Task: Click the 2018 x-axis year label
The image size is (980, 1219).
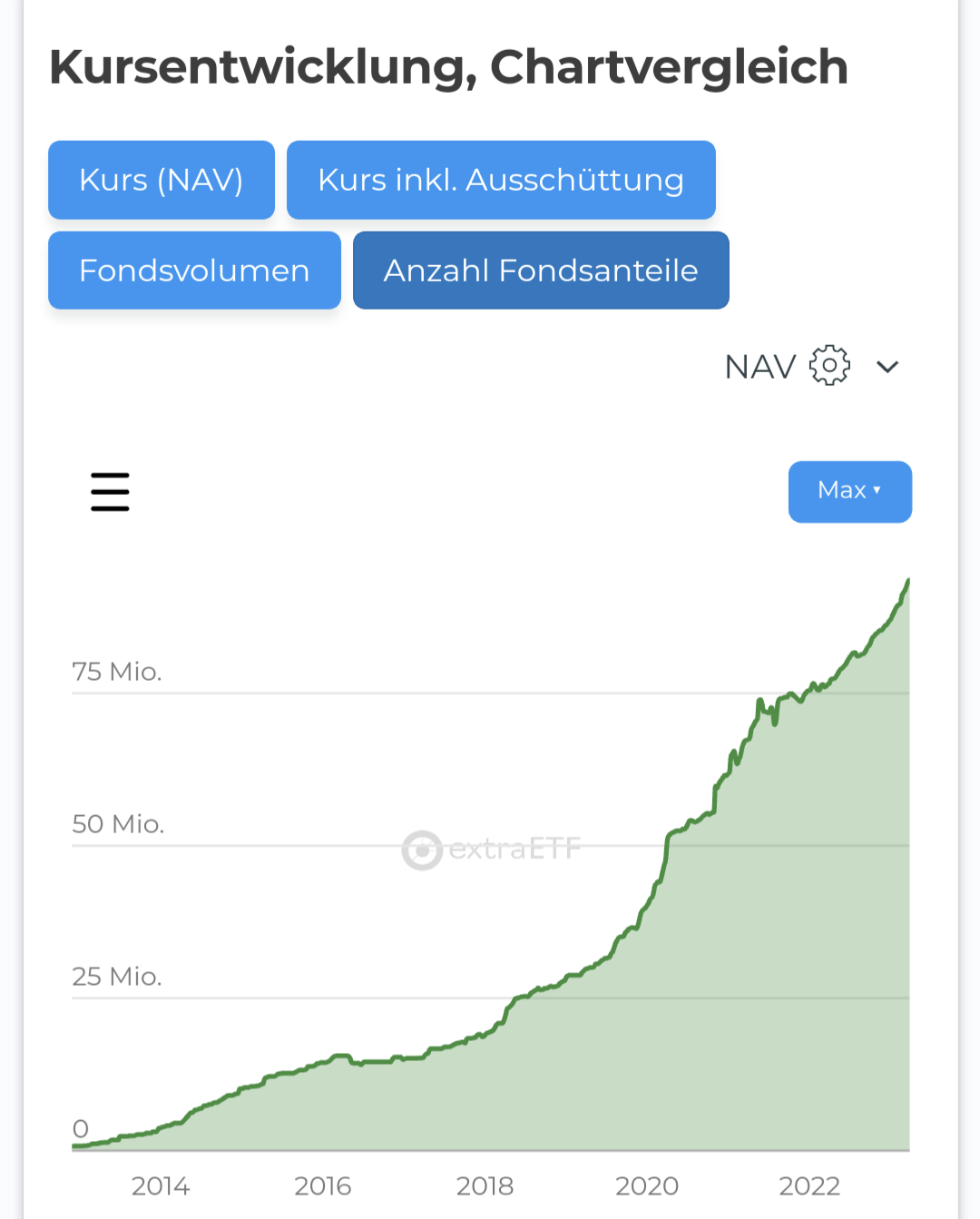Action: click(x=485, y=1185)
